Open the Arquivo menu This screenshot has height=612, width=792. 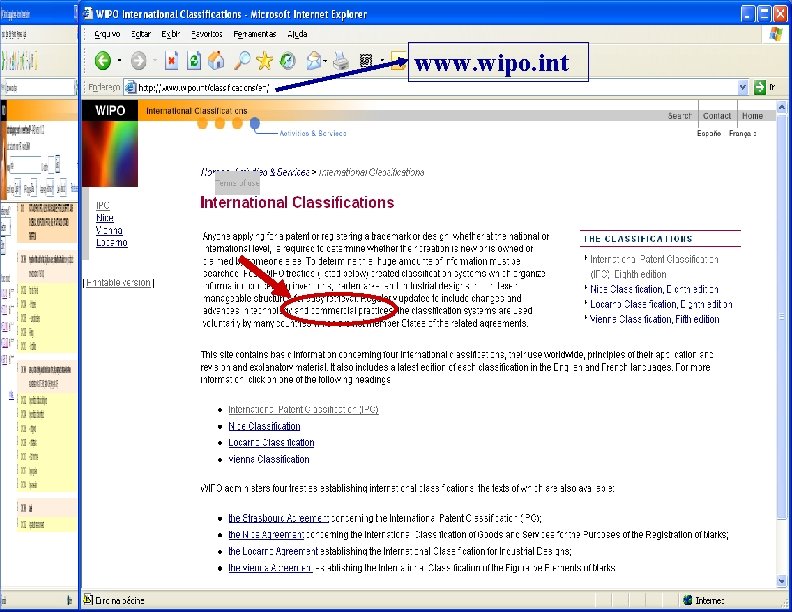pyautogui.click(x=107, y=34)
